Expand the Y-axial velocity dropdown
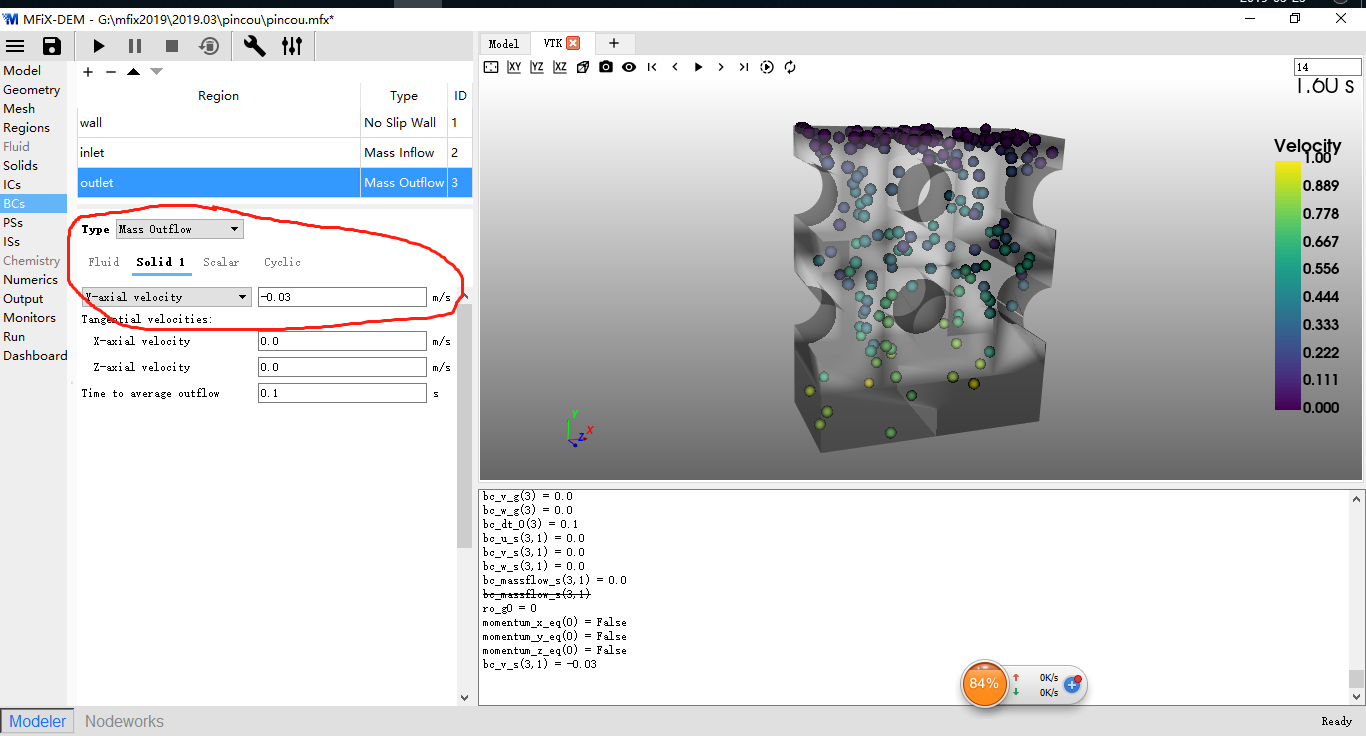This screenshot has width=1366, height=736. point(166,297)
